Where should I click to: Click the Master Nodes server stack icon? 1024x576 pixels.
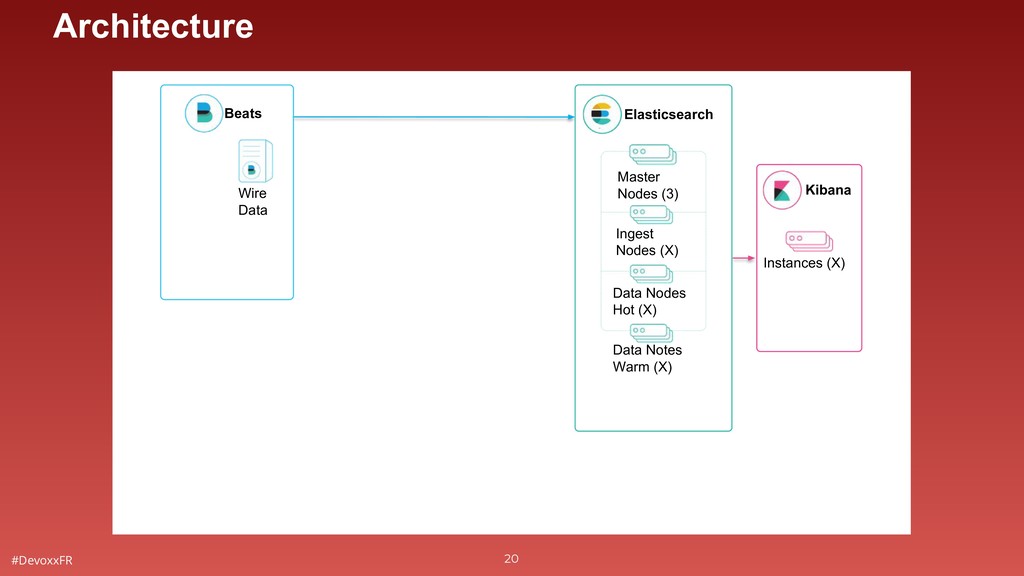[652, 155]
